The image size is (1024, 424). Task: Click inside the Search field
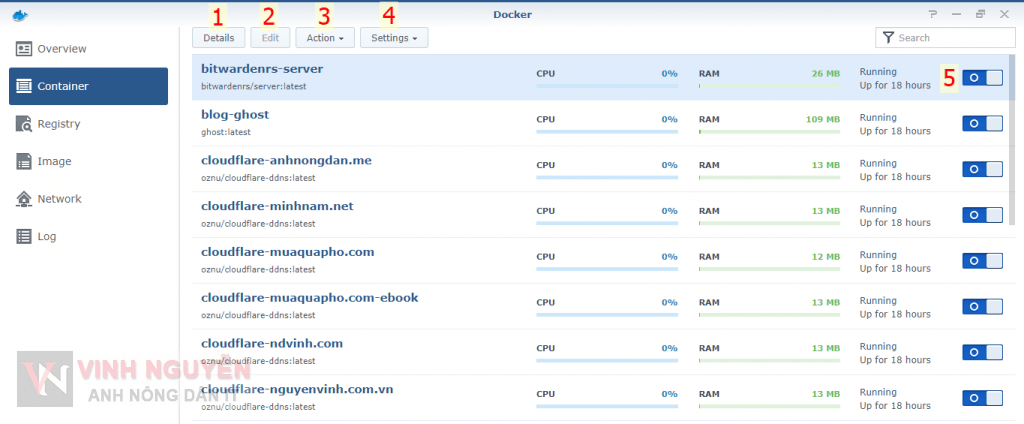click(945, 38)
